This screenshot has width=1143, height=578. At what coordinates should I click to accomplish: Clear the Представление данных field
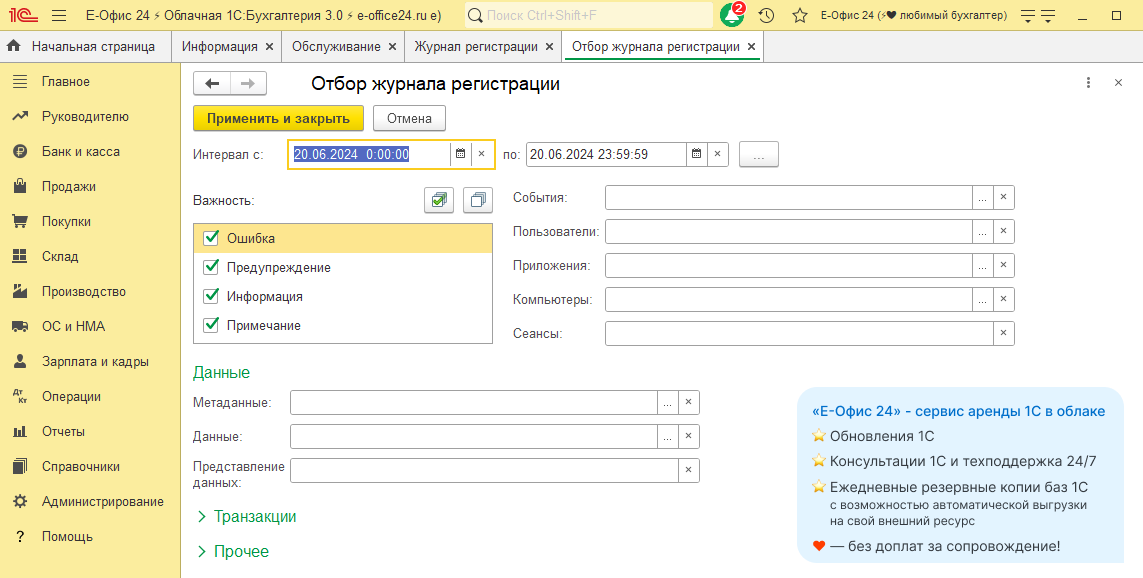tap(689, 470)
